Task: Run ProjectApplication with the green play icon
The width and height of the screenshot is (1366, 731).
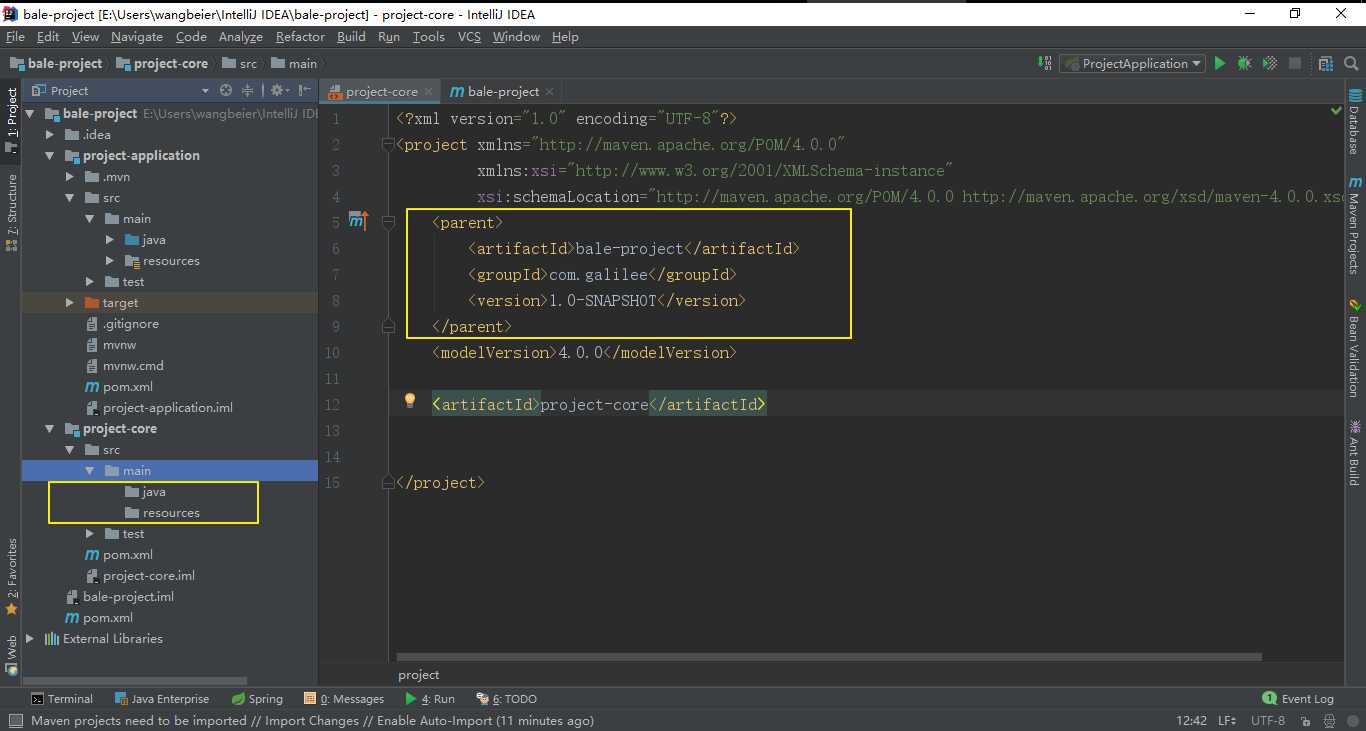Action: 1220,63
